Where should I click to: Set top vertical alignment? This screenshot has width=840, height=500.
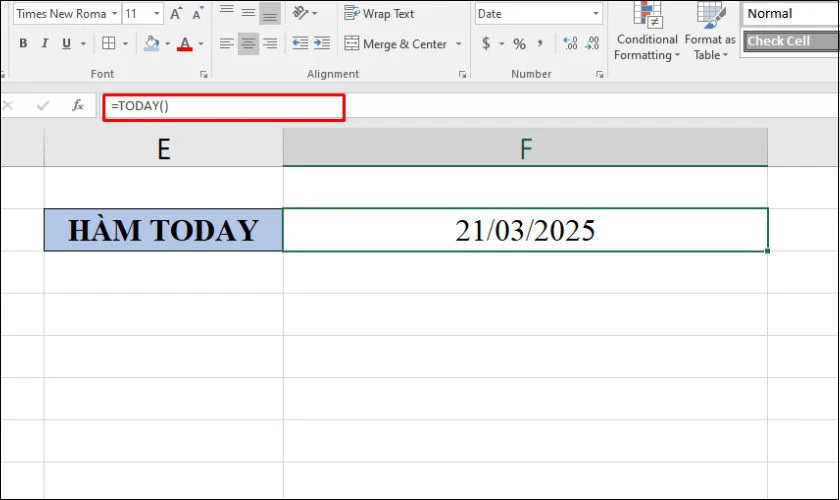click(x=227, y=12)
